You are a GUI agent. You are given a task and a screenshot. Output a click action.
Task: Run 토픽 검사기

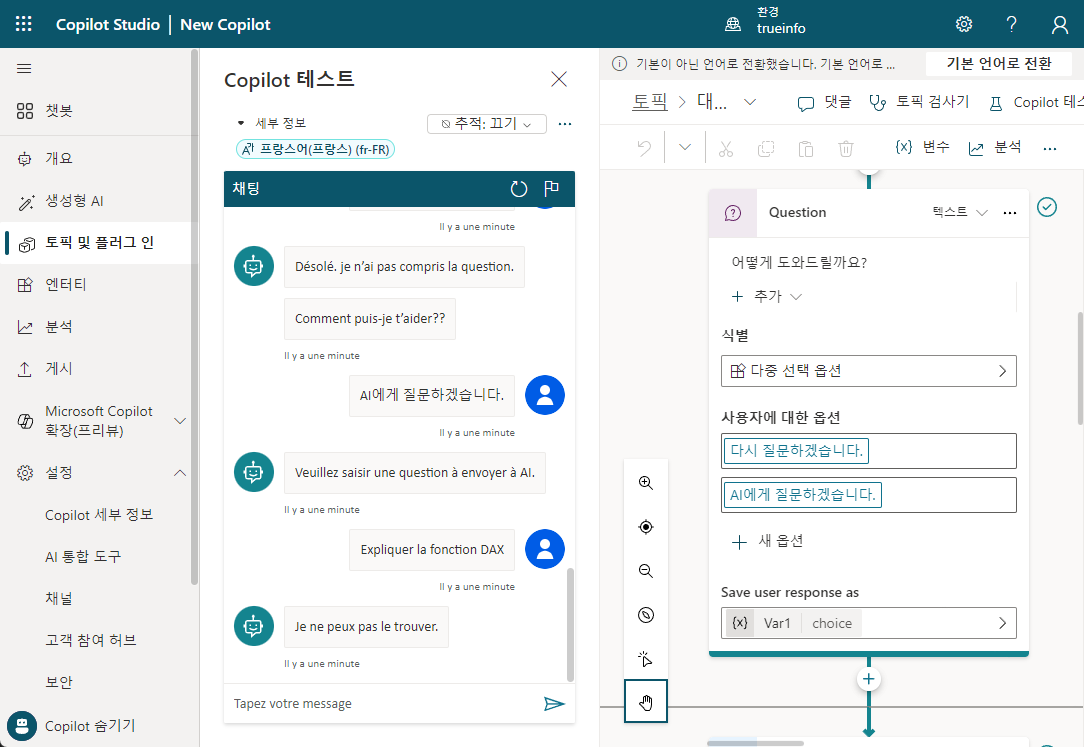(x=919, y=102)
